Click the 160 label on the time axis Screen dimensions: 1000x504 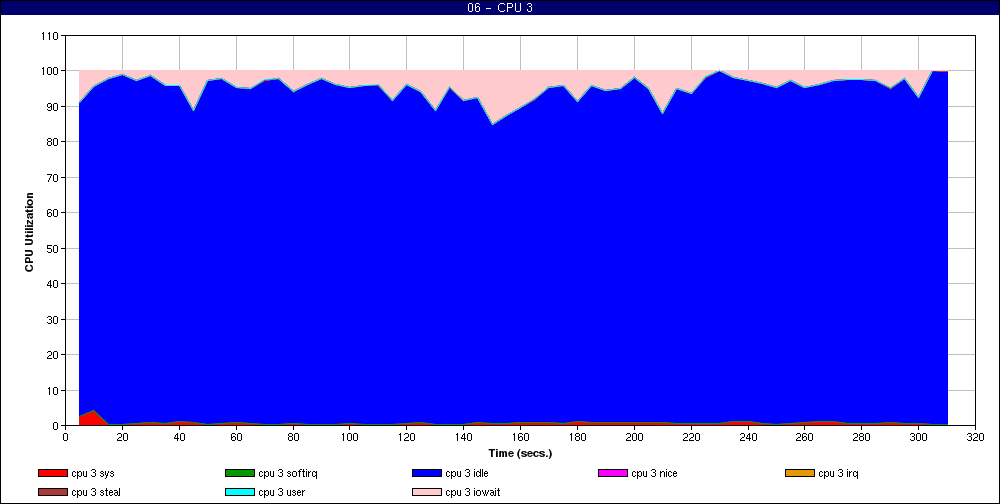coord(520,437)
